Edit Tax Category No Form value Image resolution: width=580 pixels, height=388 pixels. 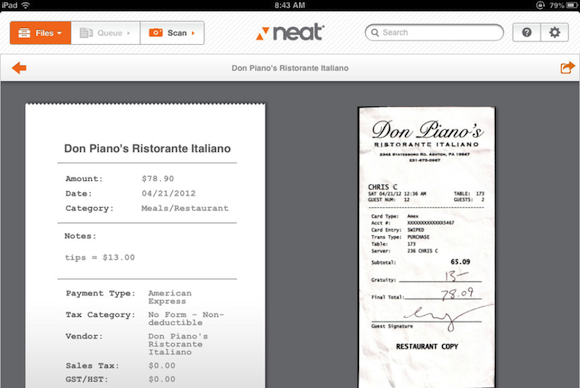186,318
